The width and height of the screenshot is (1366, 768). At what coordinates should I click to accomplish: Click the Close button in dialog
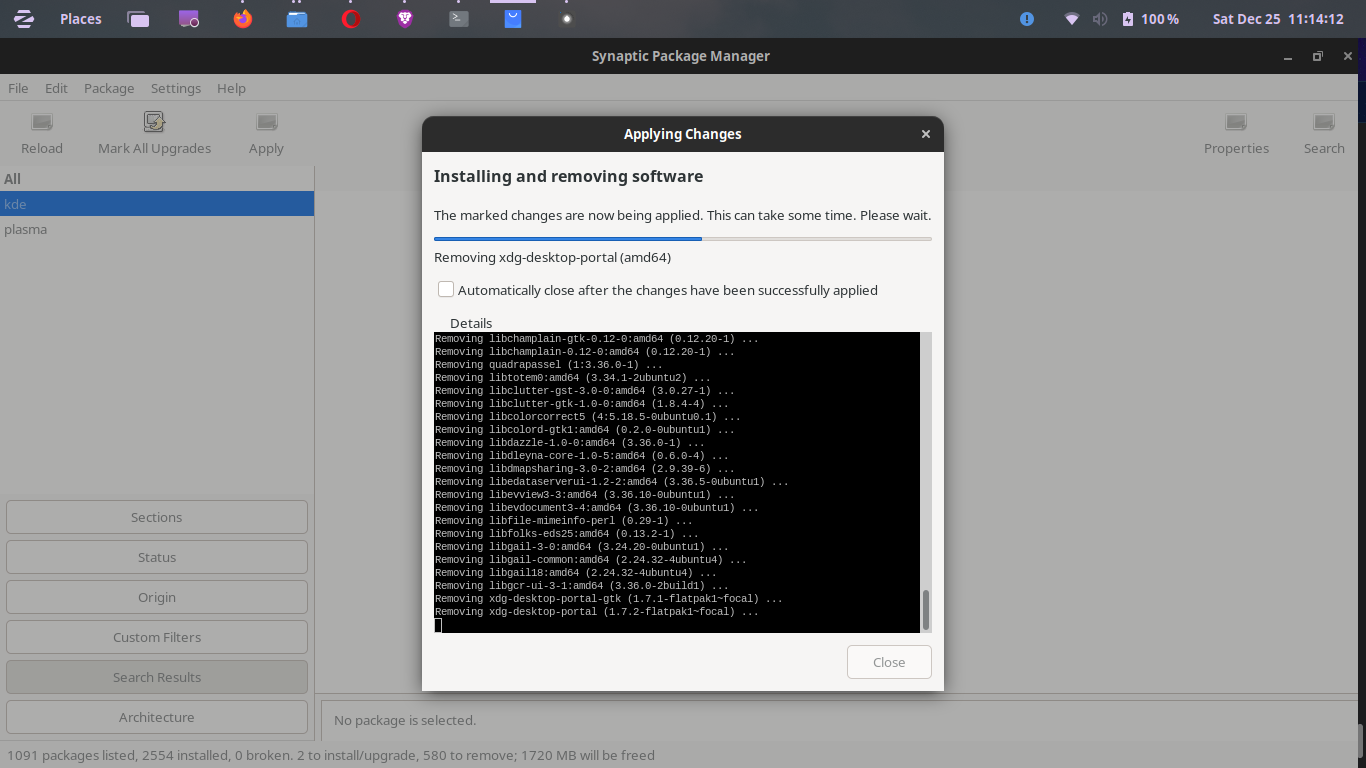coord(888,662)
